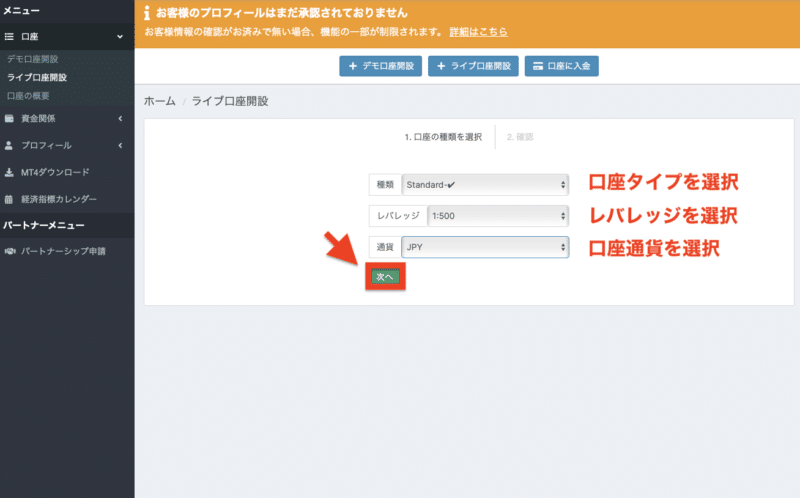This screenshot has width=800, height=498.
Task: Click the レバレッジ field label
Action: pyautogui.click(x=398, y=216)
